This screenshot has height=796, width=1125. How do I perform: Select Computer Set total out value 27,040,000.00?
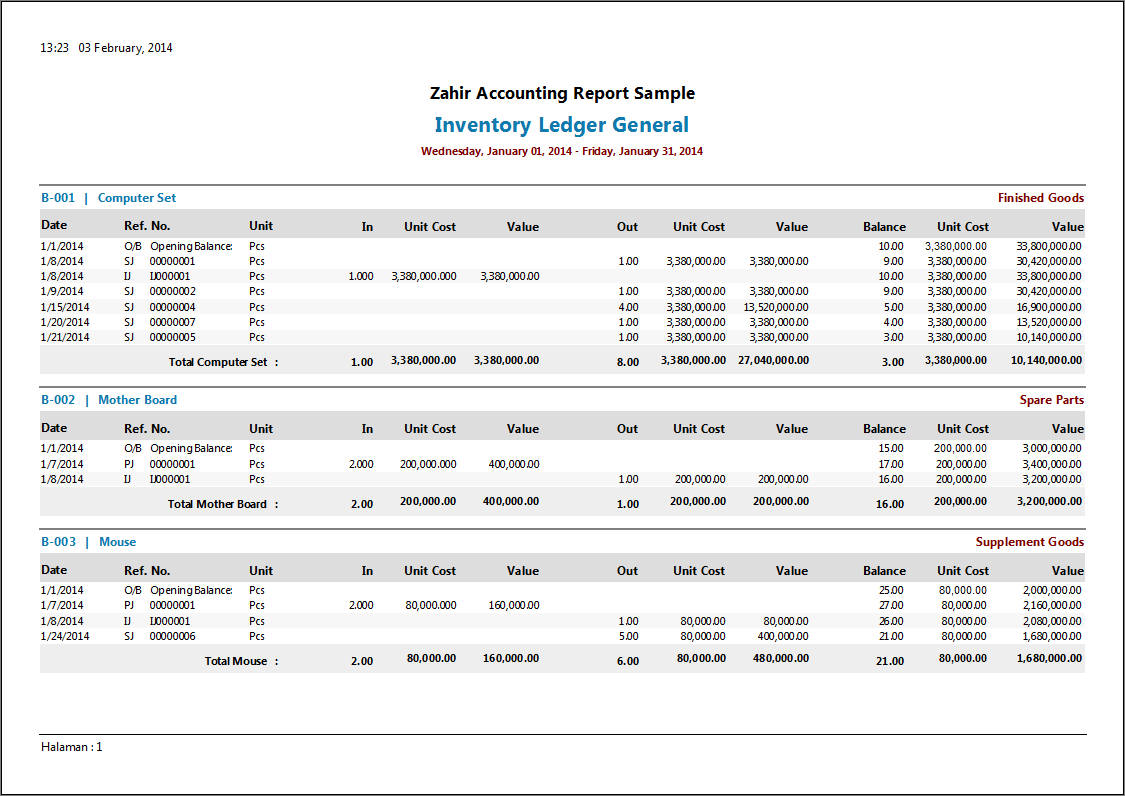773,360
